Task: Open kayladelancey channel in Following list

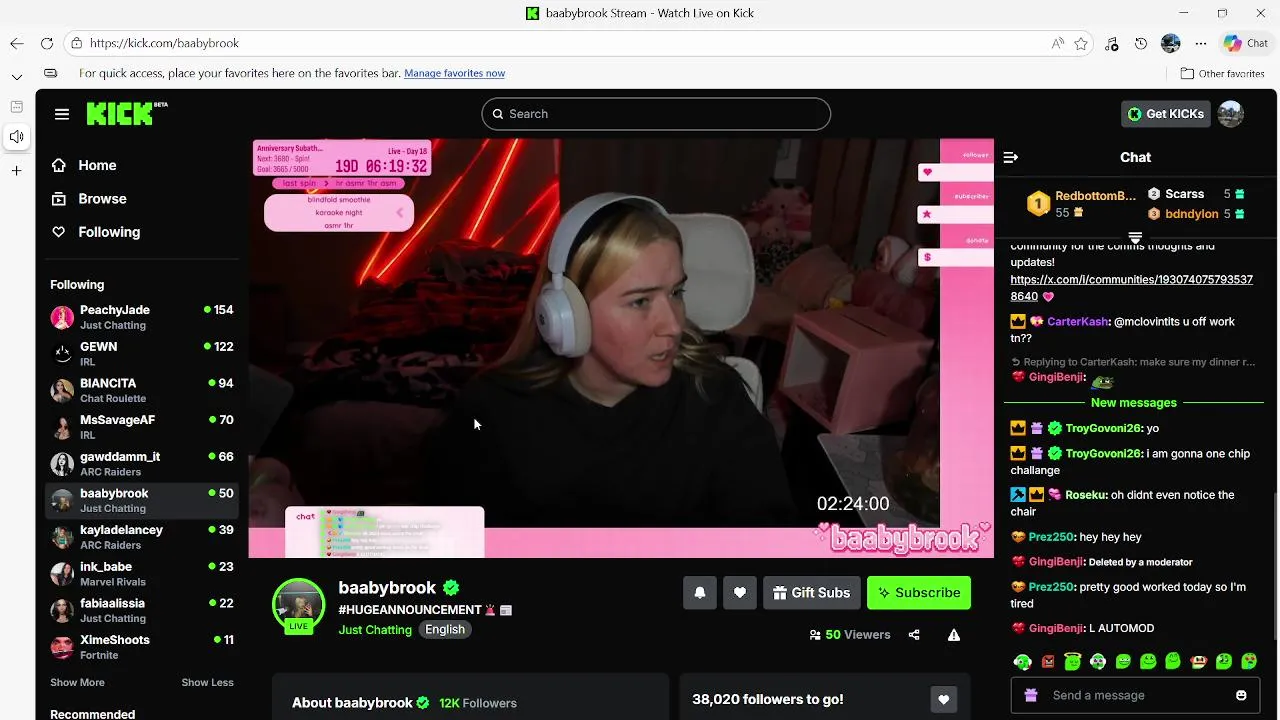Action: pyautogui.click(x=142, y=537)
